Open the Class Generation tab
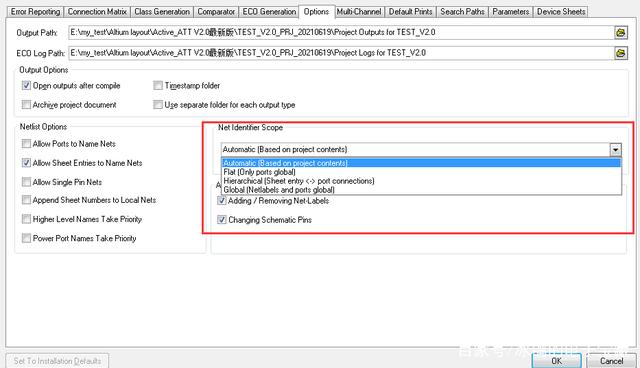640x368 pixels. [x=162, y=12]
